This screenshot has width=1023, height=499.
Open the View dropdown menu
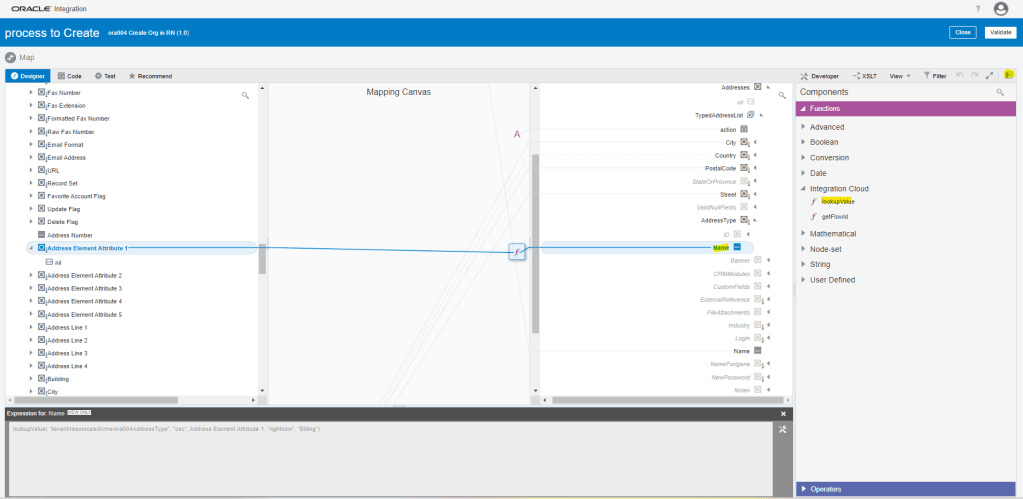click(x=900, y=76)
